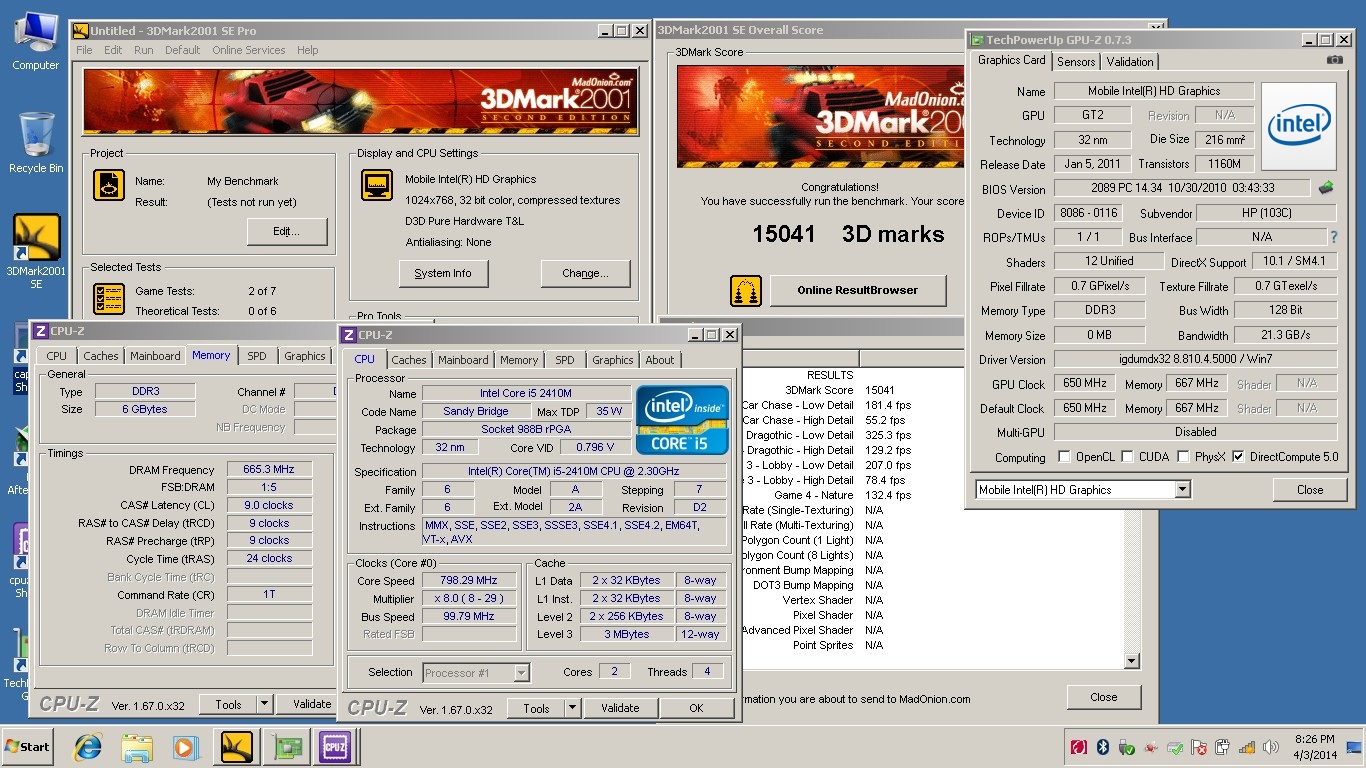
Task: Click the Action Center flag tray icon
Action: tap(1199, 747)
